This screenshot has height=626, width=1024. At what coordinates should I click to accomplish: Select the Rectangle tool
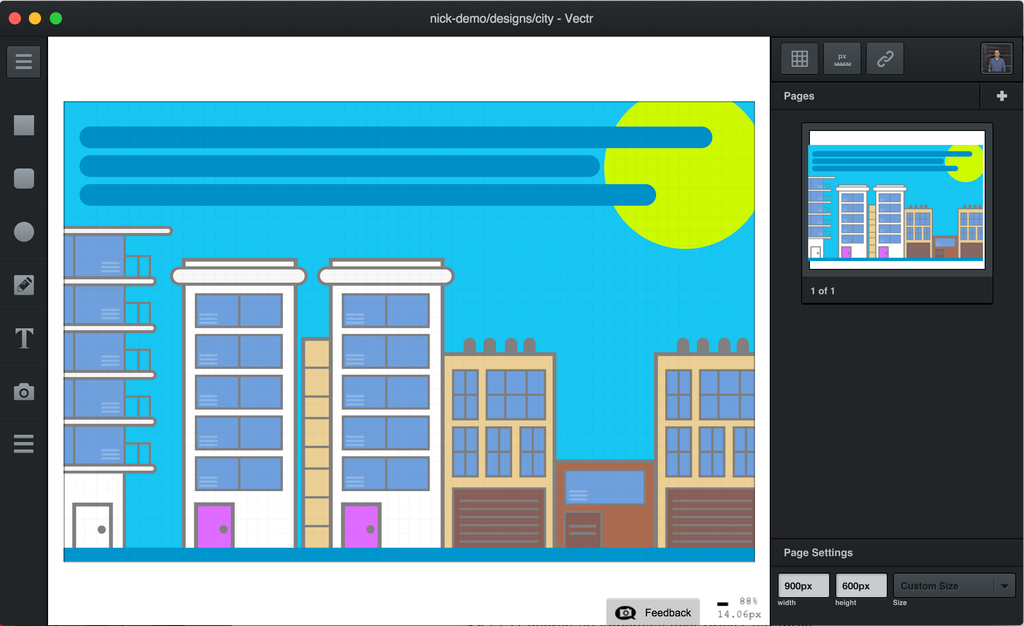[23, 125]
